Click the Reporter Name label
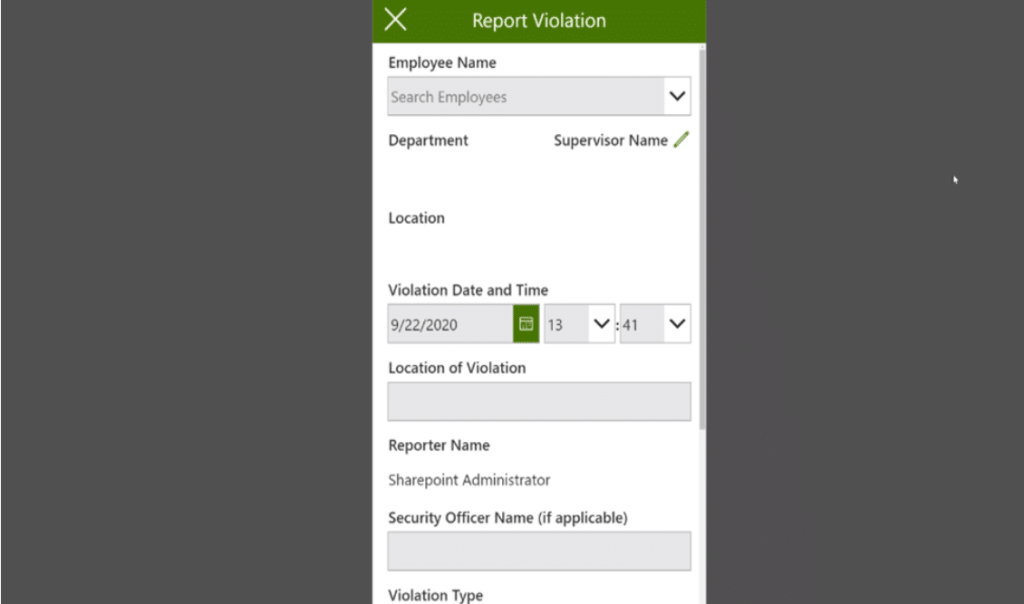Viewport: 1024px width, 604px height. [439, 445]
